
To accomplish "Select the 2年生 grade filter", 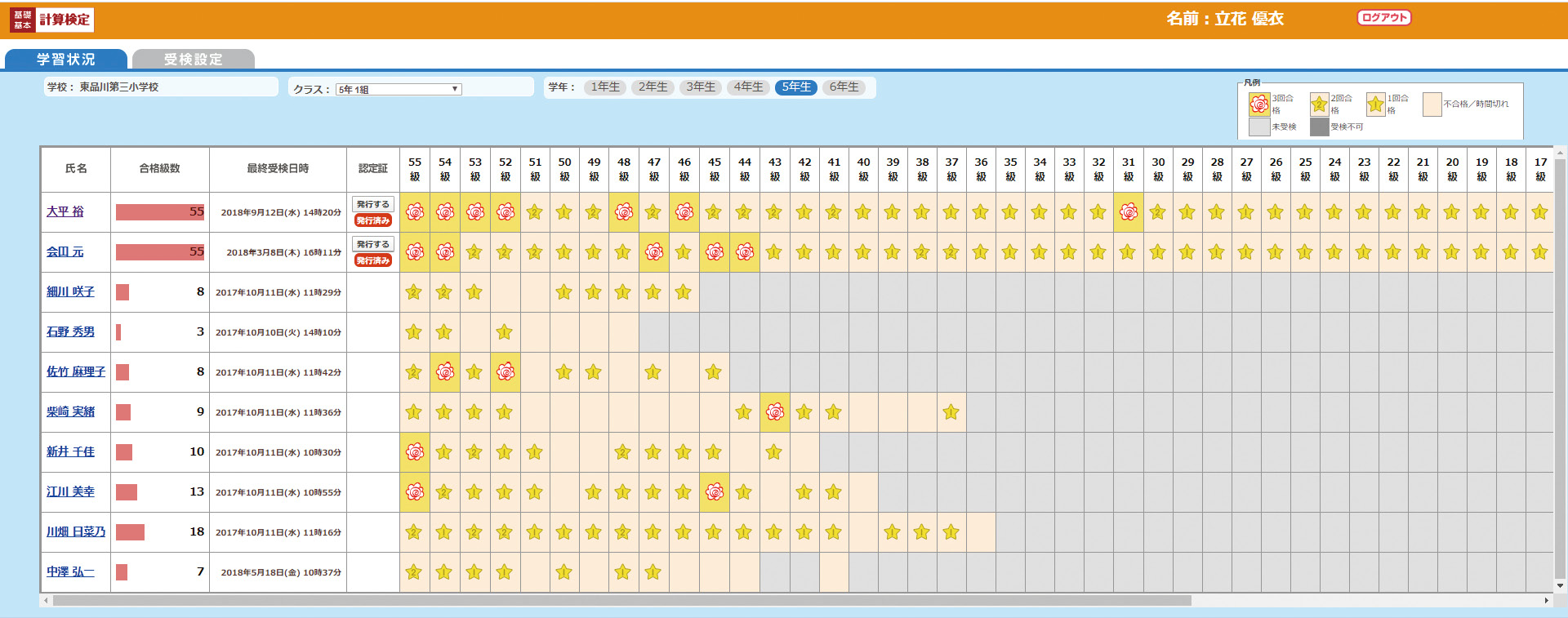I will click(x=653, y=87).
